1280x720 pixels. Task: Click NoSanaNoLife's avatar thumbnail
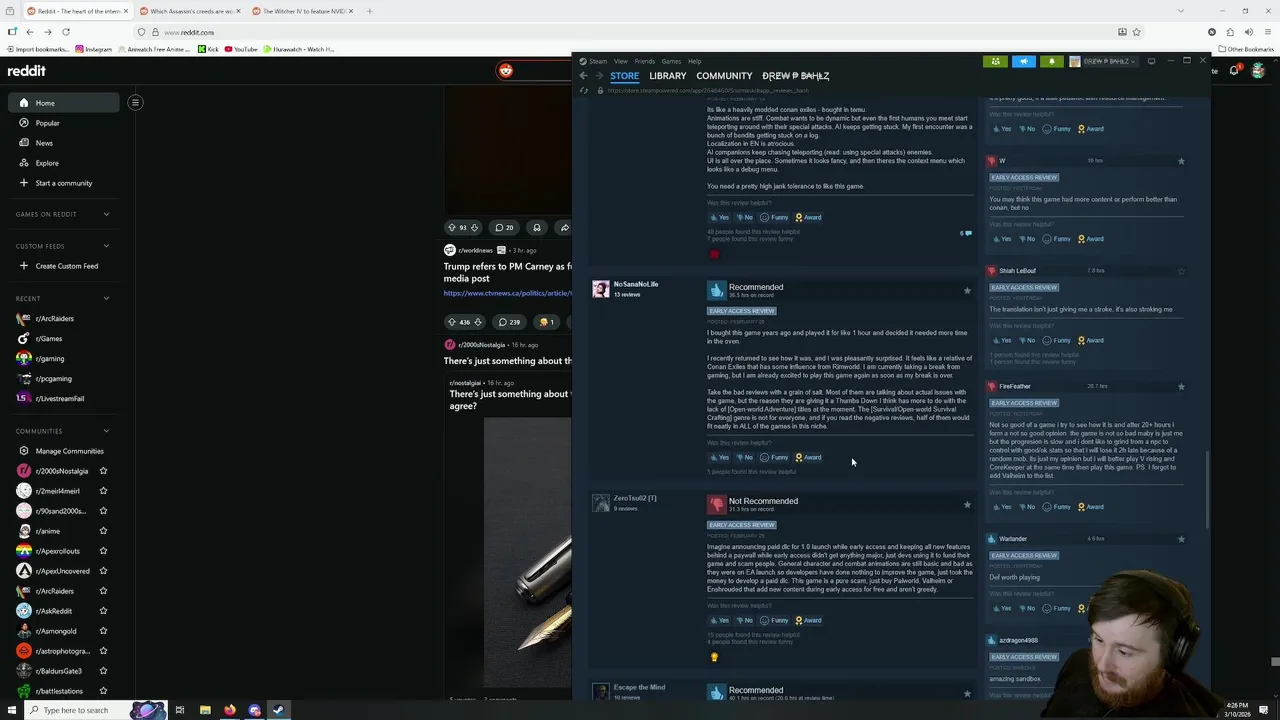600,289
